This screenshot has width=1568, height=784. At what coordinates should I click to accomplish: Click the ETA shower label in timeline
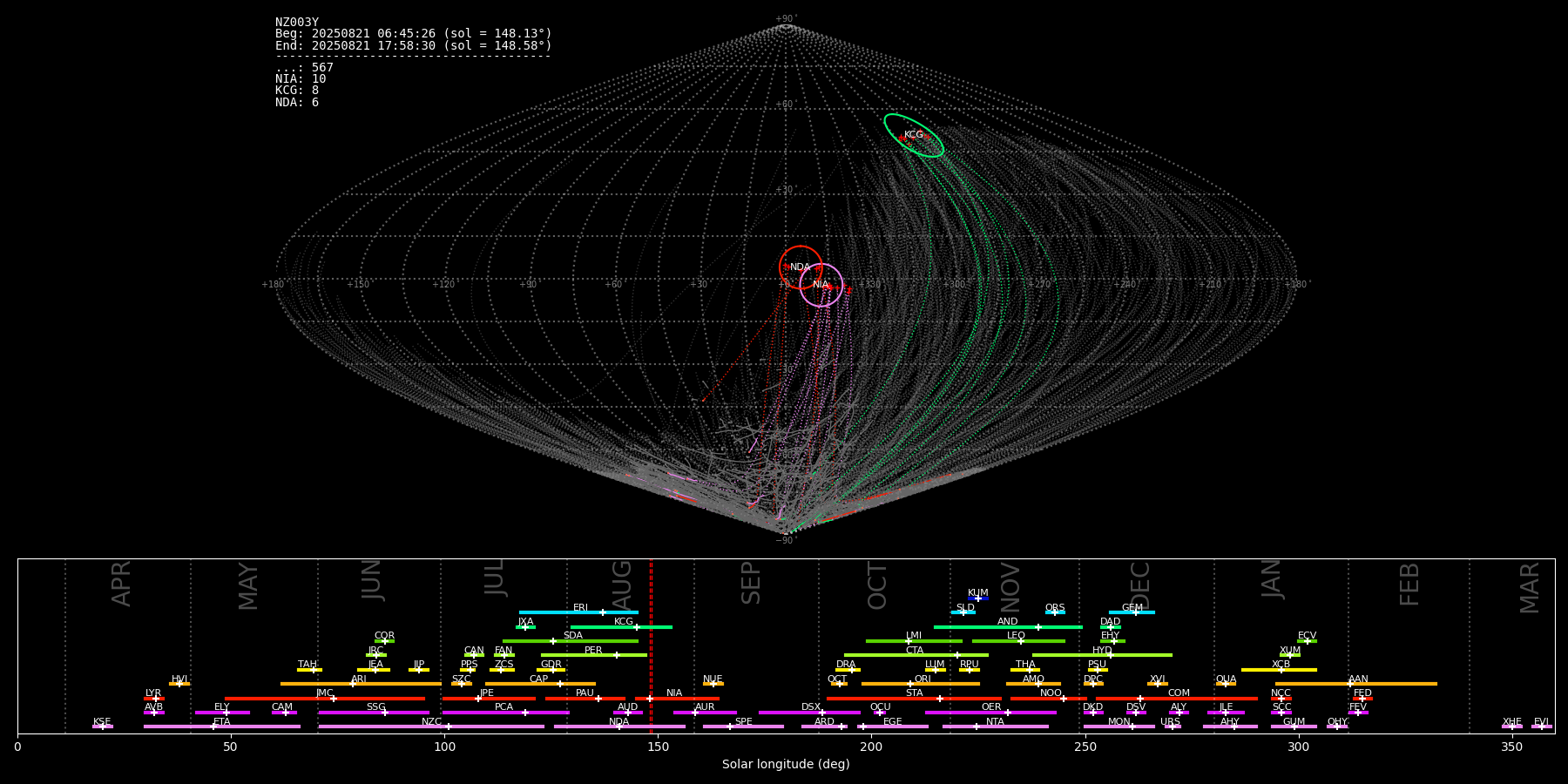coord(222,722)
